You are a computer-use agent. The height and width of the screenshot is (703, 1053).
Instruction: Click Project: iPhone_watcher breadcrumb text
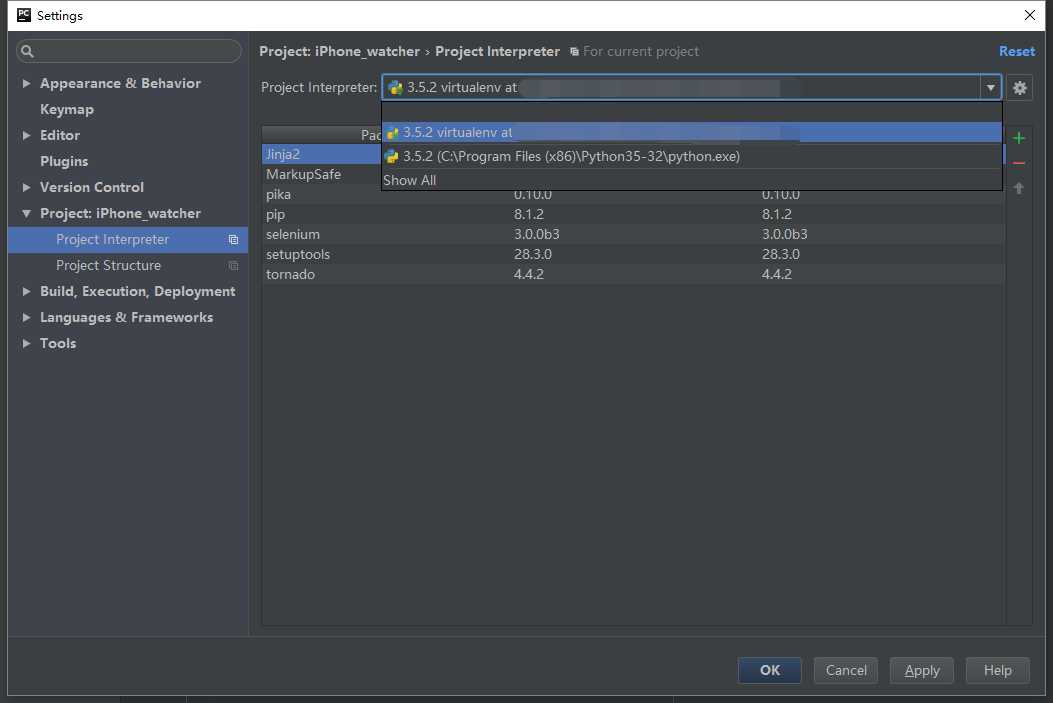tap(339, 51)
